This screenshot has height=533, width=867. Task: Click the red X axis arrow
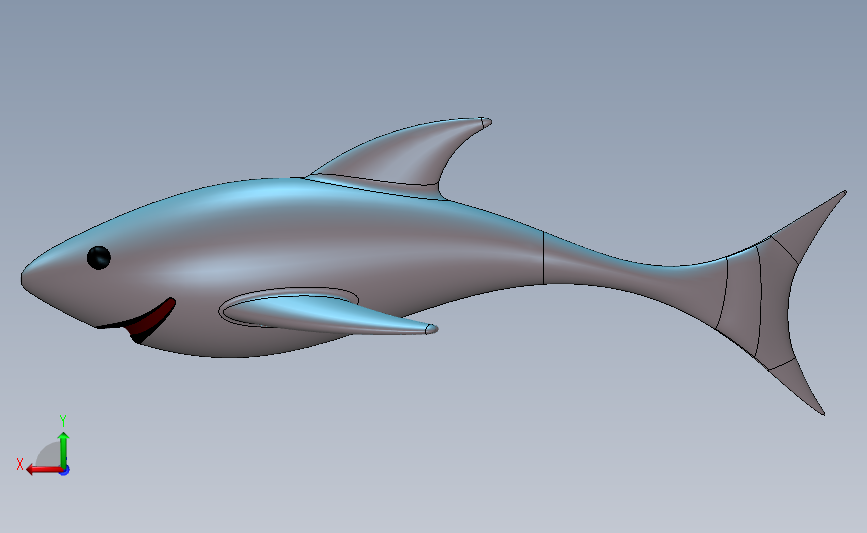pos(43,469)
